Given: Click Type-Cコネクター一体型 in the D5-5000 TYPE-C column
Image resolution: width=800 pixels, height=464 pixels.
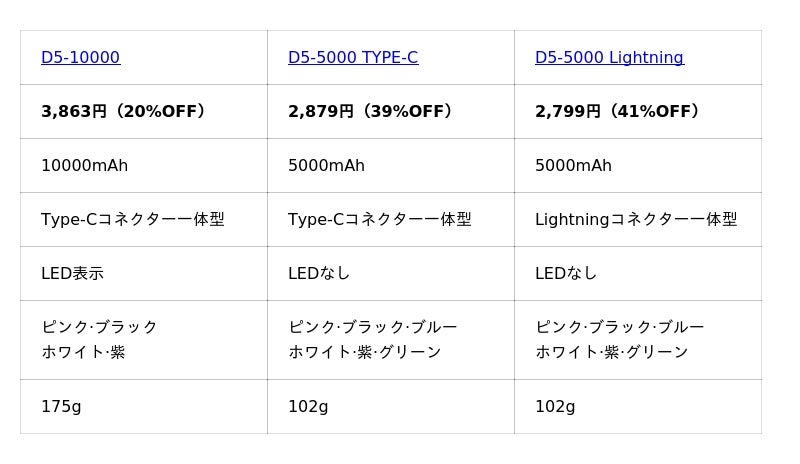Looking at the screenshot, I should (x=379, y=220).
